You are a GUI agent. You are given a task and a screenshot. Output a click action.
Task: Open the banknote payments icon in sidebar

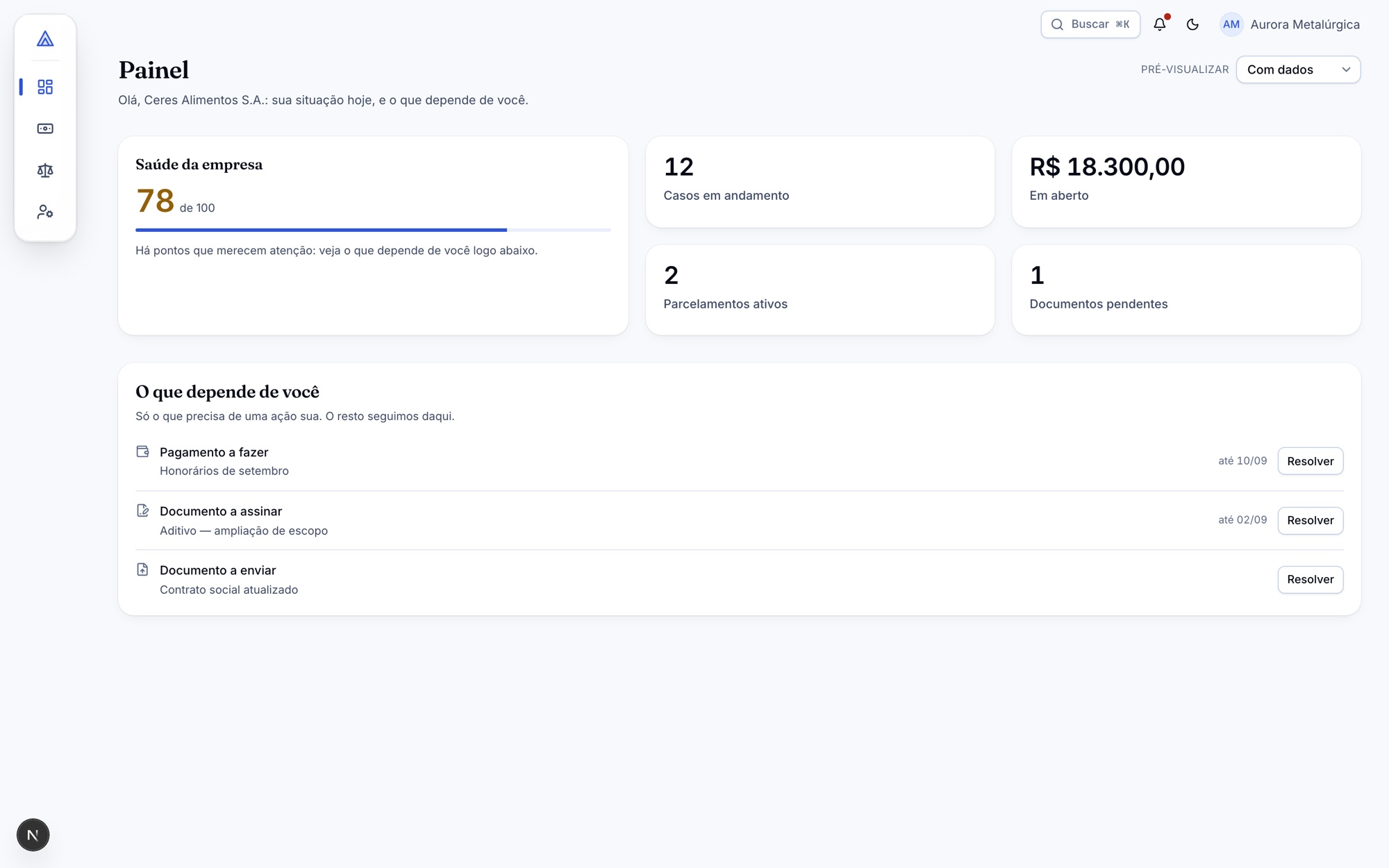click(45, 128)
